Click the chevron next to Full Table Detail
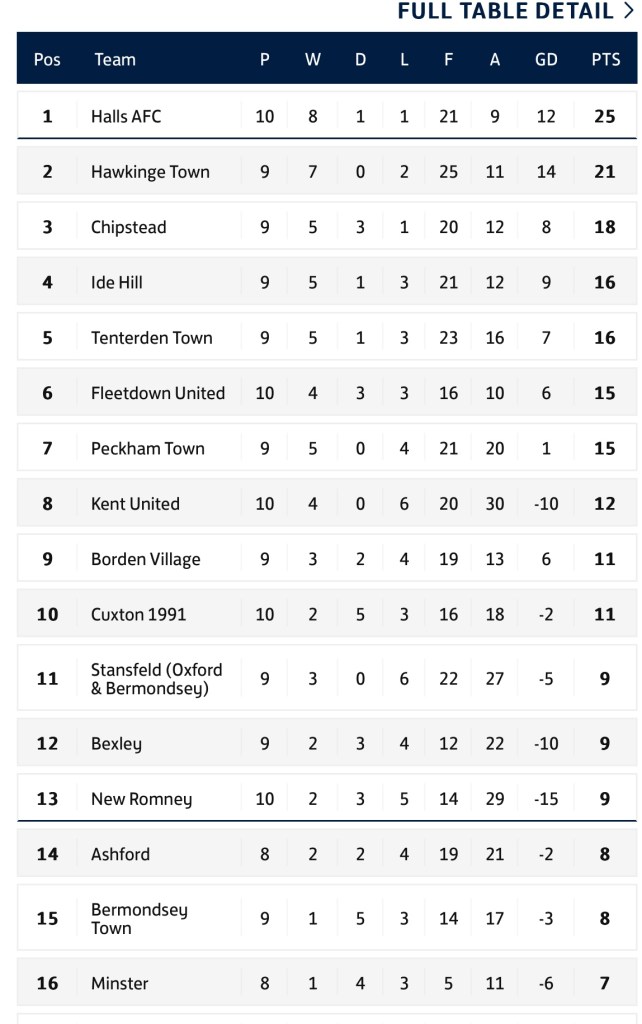Viewport: 642px width, 1024px height. click(x=628, y=12)
